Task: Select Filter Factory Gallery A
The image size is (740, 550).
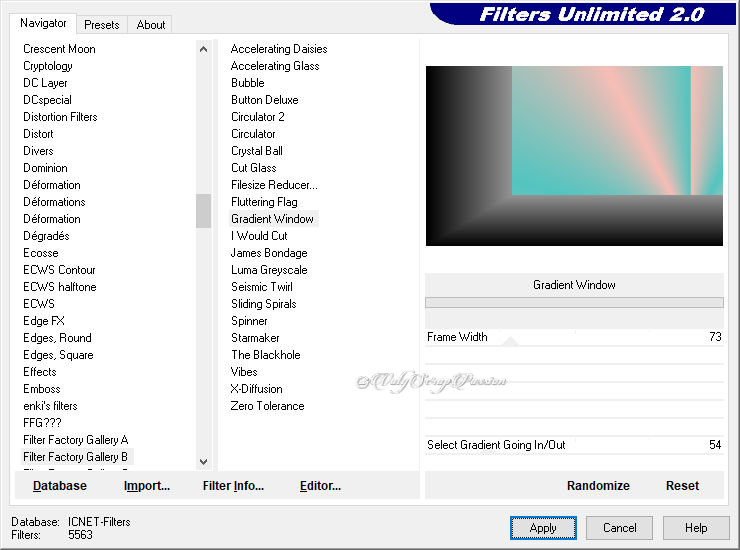Action: coord(76,440)
